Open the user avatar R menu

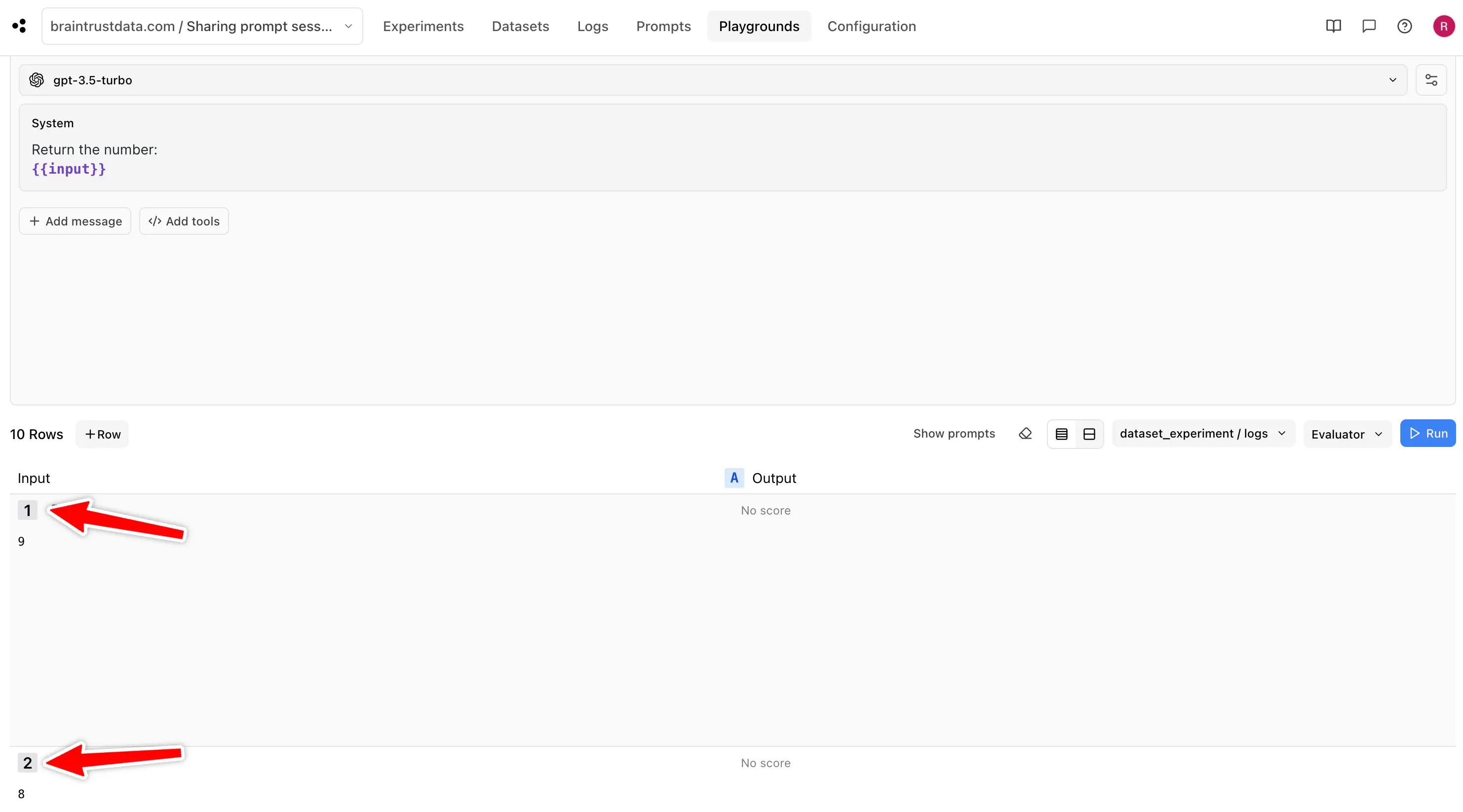click(1443, 26)
